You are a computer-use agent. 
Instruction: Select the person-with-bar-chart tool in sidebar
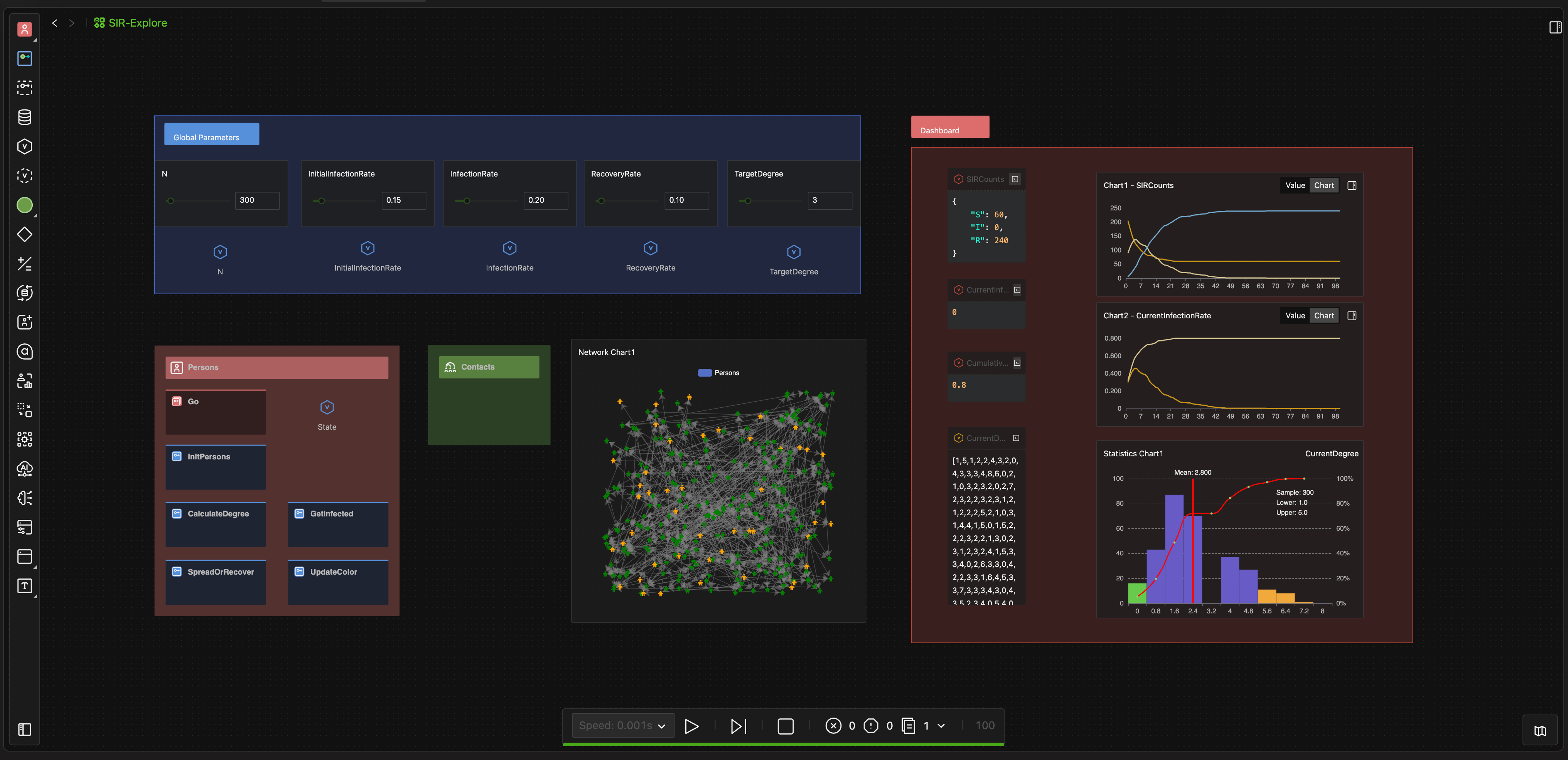pos(24,381)
